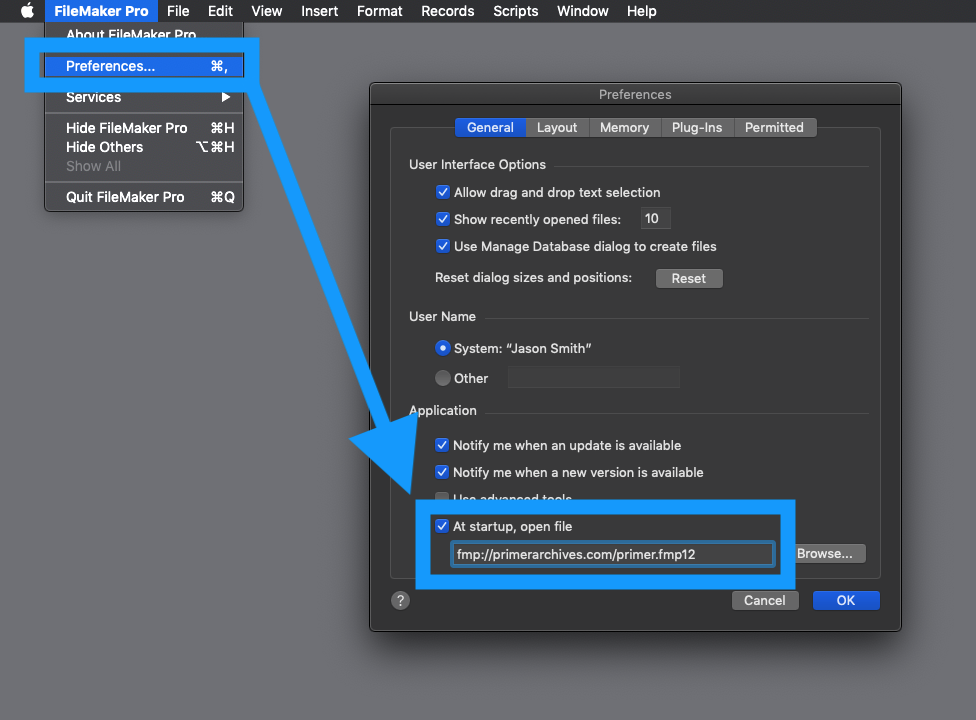This screenshot has height=720, width=976.
Task: Select the System Jason Smith option
Action: (443, 348)
